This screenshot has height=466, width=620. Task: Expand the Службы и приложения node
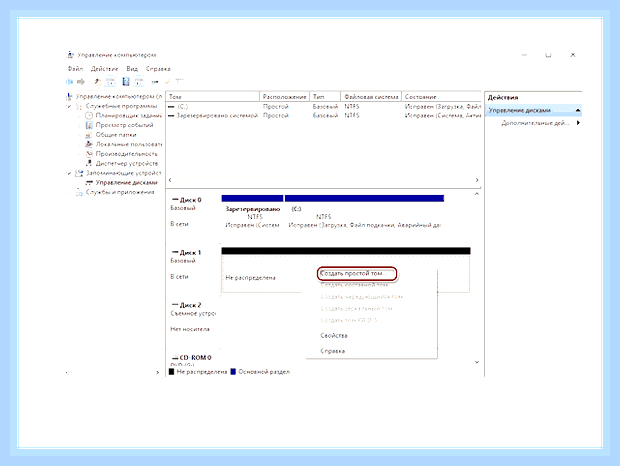point(70,192)
